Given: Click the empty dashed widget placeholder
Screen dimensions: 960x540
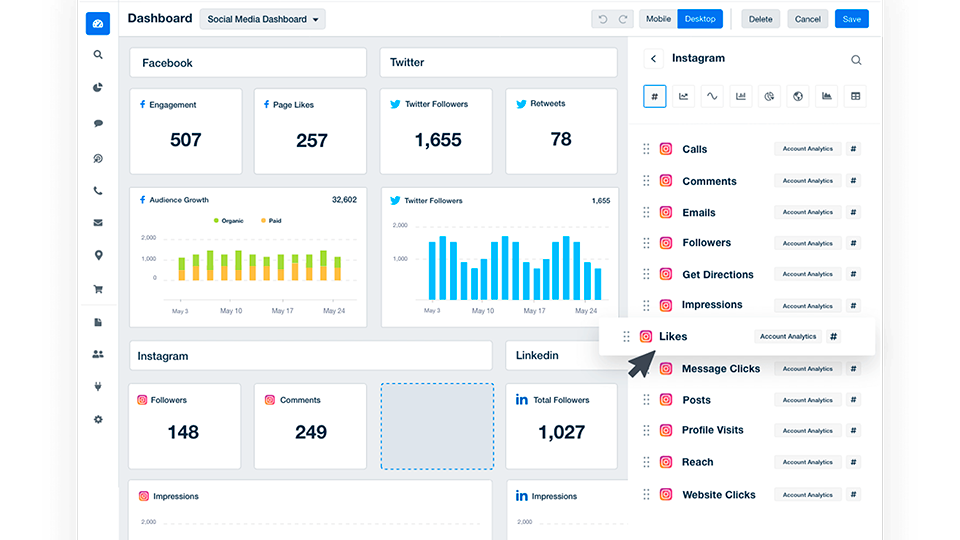Looking at the screenshot, I should (x=437, y=426).
